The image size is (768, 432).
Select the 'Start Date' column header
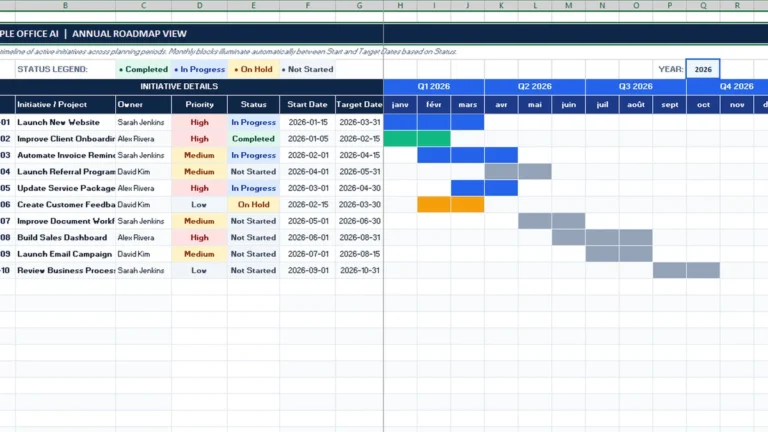click(x=308, y=104)
